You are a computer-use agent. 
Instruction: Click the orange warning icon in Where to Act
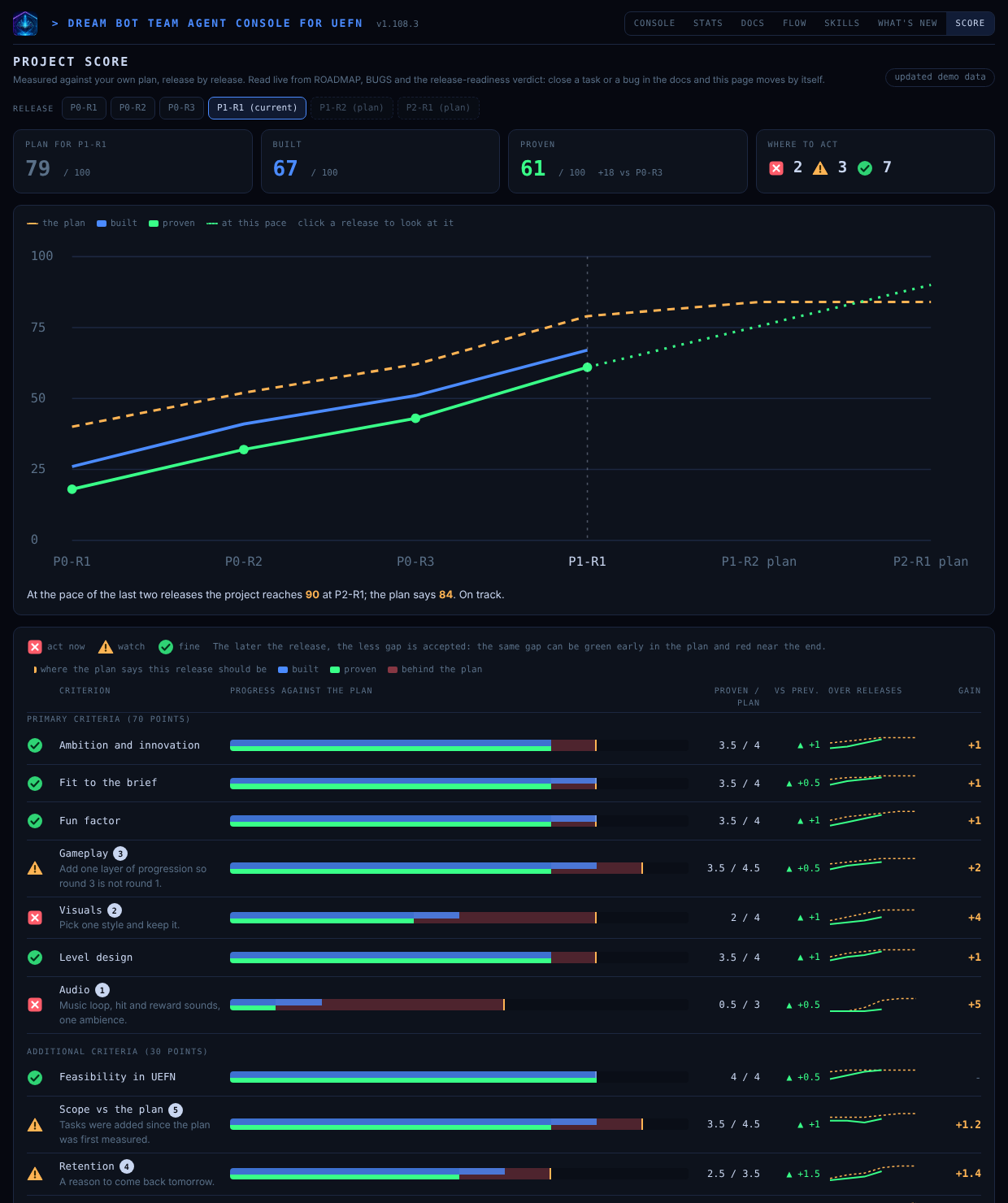[820, 167]
